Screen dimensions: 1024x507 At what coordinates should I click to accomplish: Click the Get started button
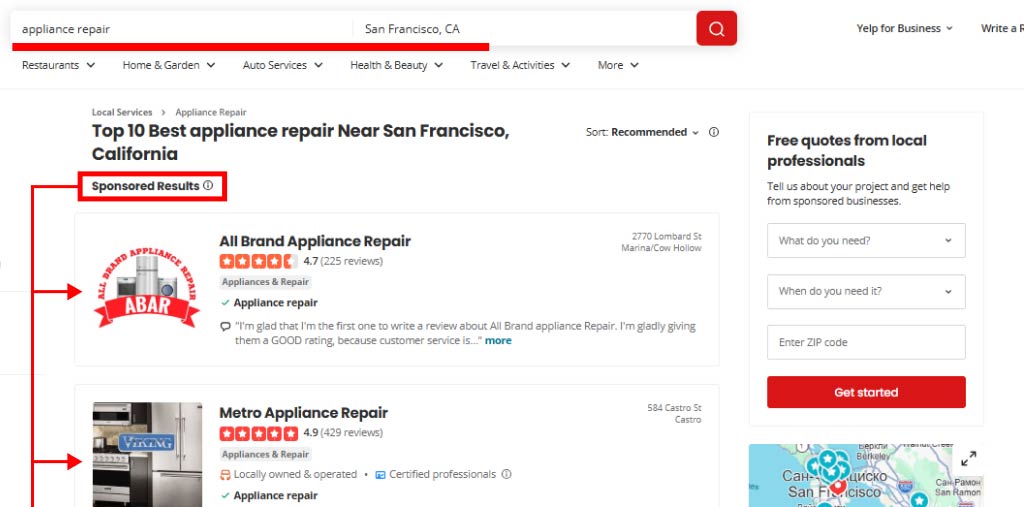click(866, 392)
